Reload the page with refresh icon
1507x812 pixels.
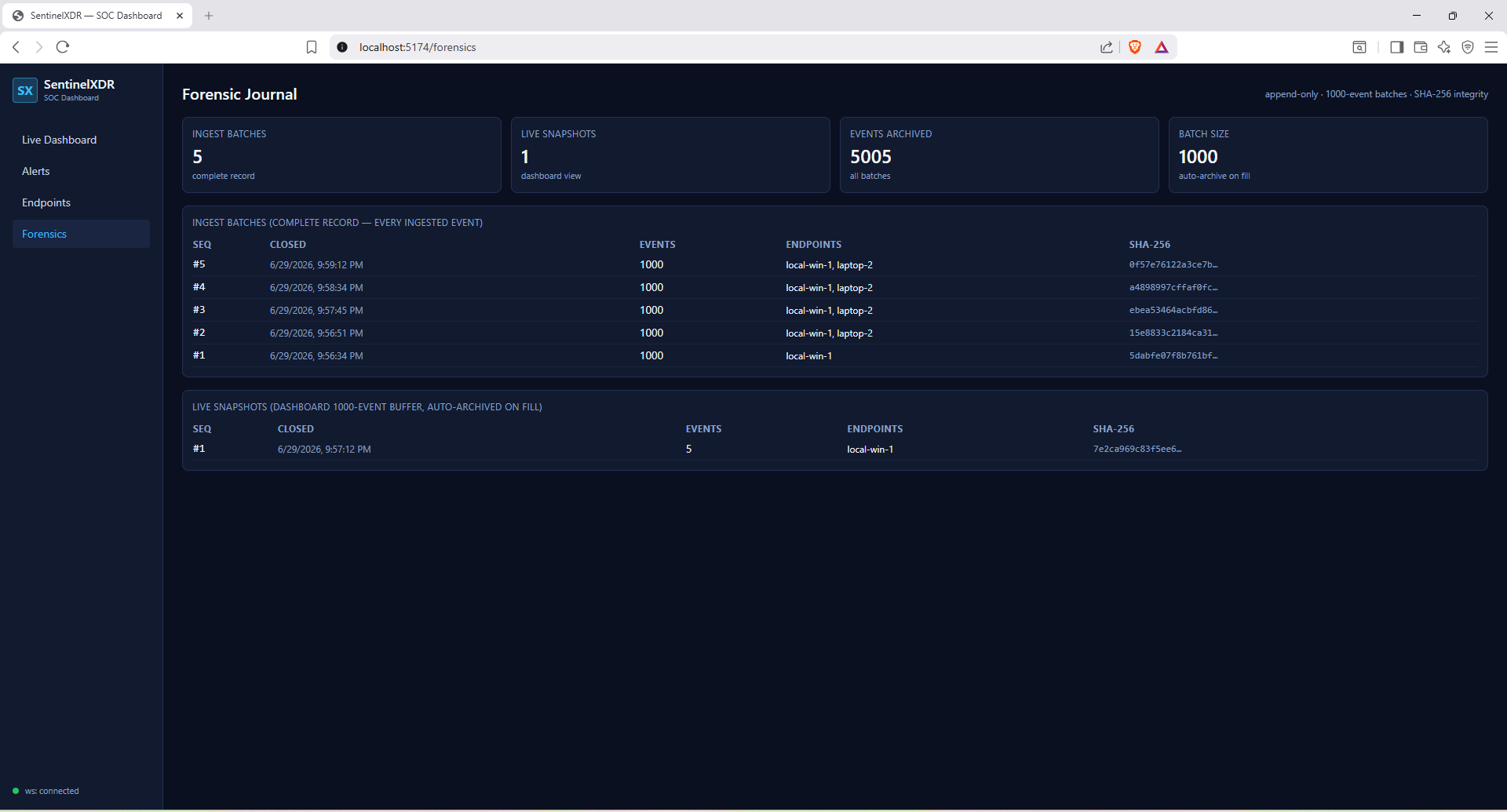coord(63,47)
